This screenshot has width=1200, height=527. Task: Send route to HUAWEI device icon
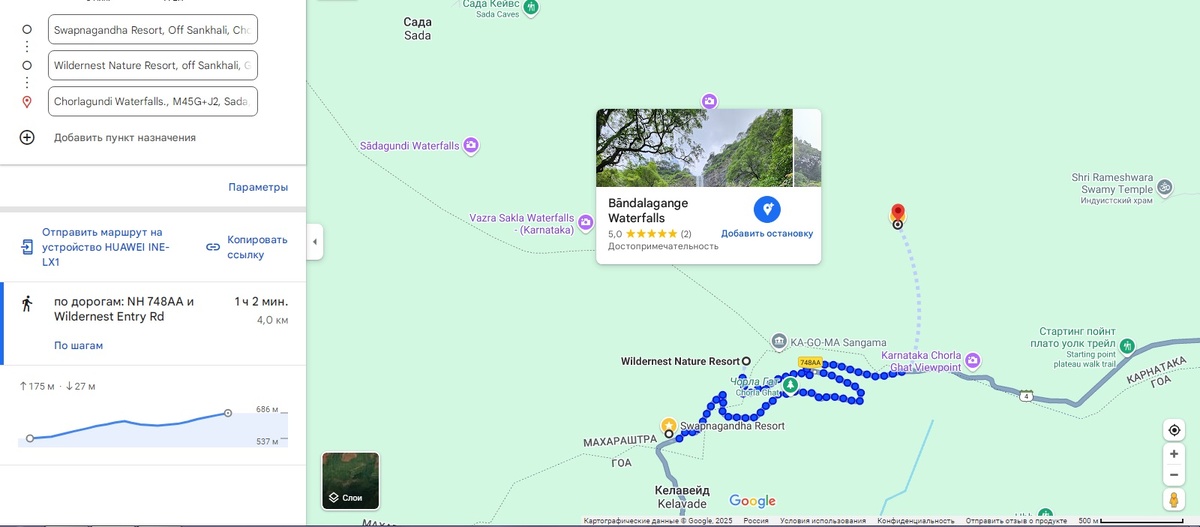(x=27, y=246)
